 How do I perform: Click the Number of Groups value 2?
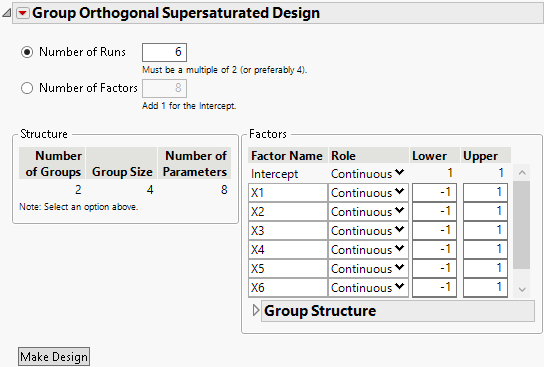[78, 190]
